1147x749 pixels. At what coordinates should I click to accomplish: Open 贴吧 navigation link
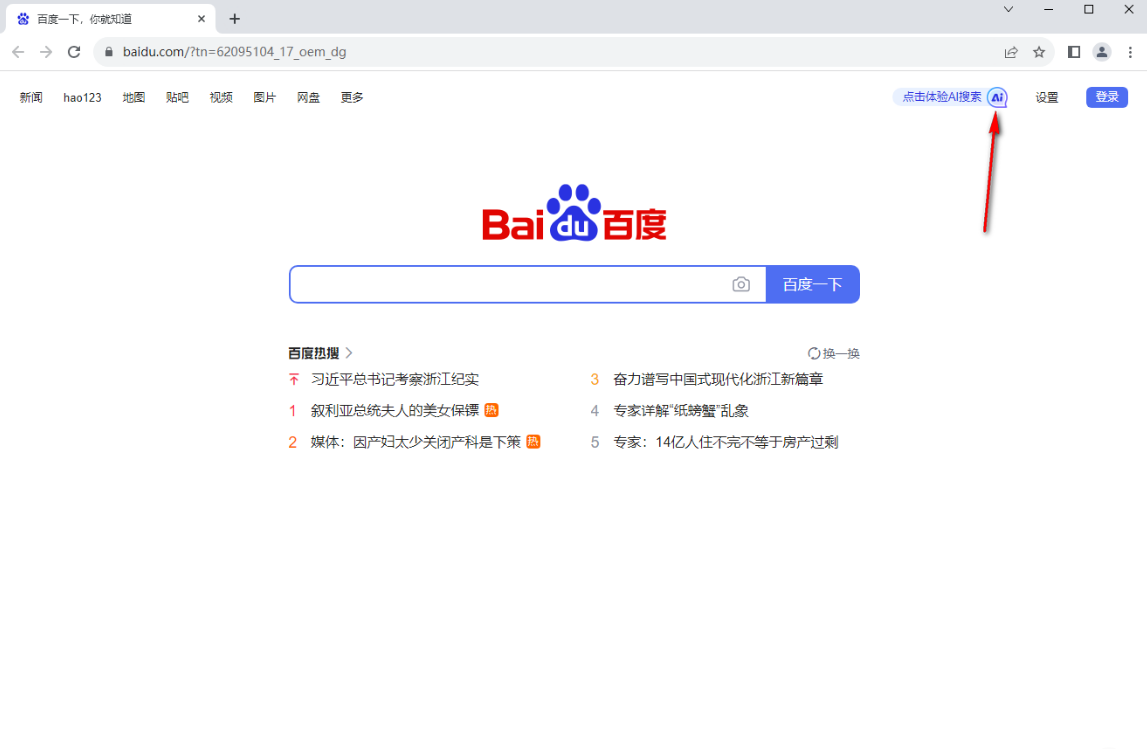point(177,97)
